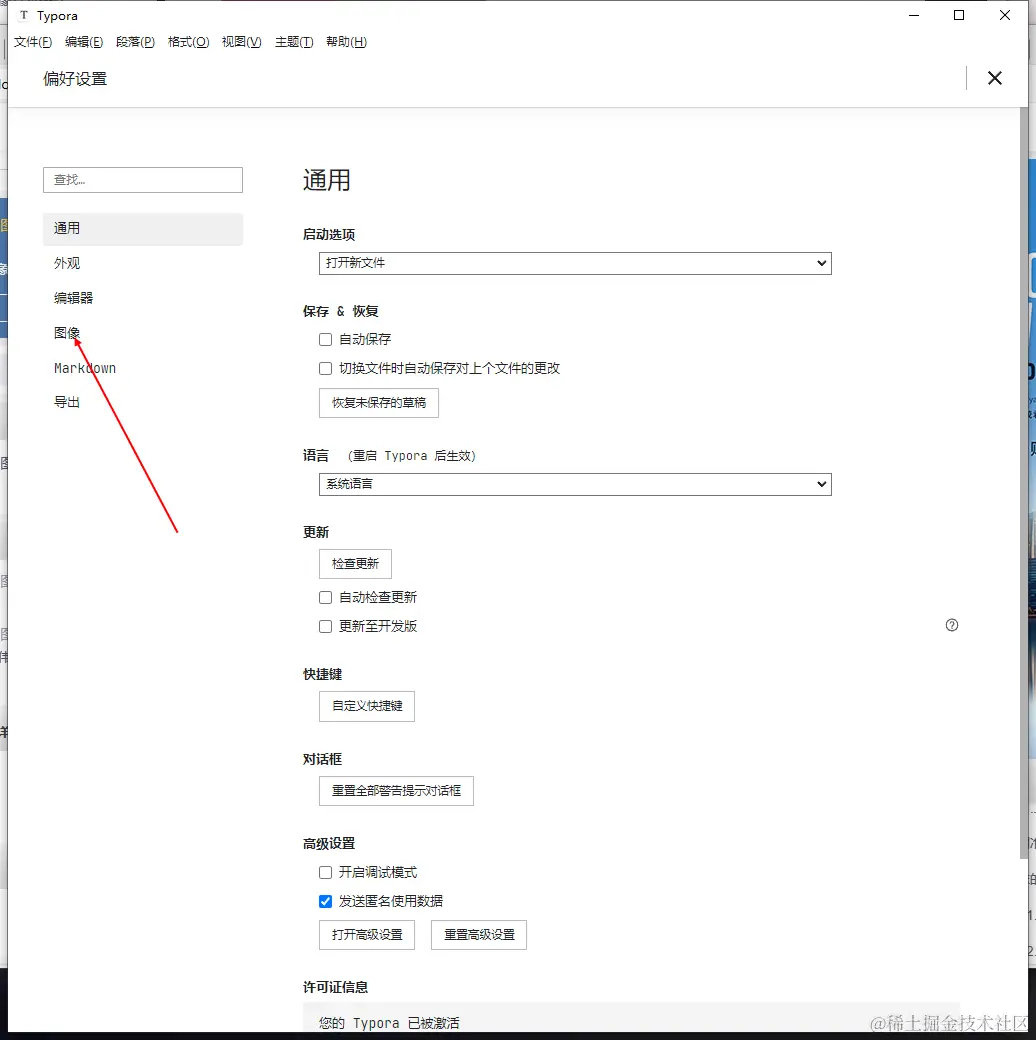Click the 自定义快捷键 button
This screenshot has height=1040, width=1036.
[367, 706]
